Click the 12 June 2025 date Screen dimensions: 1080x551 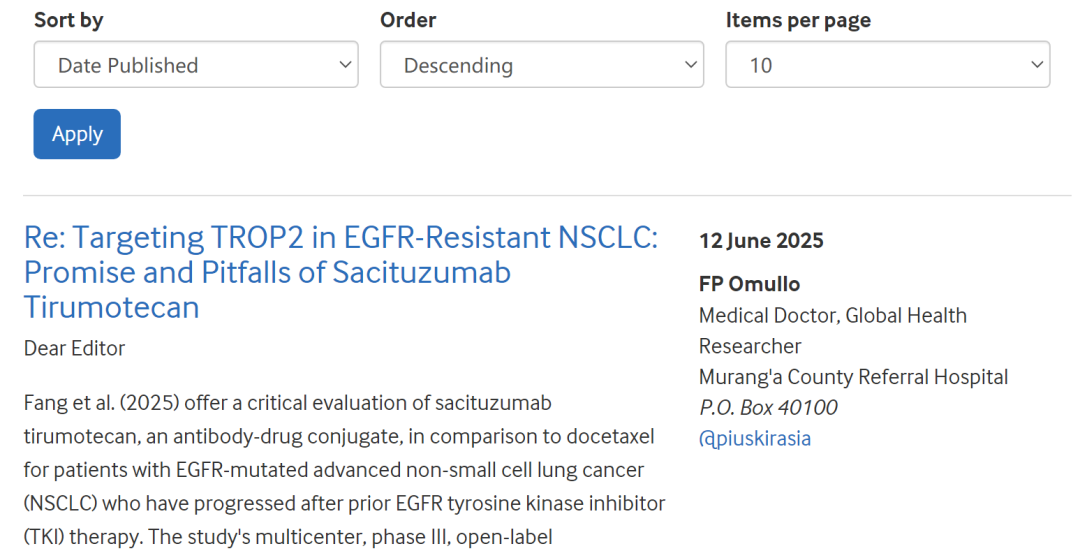[761, 240]
